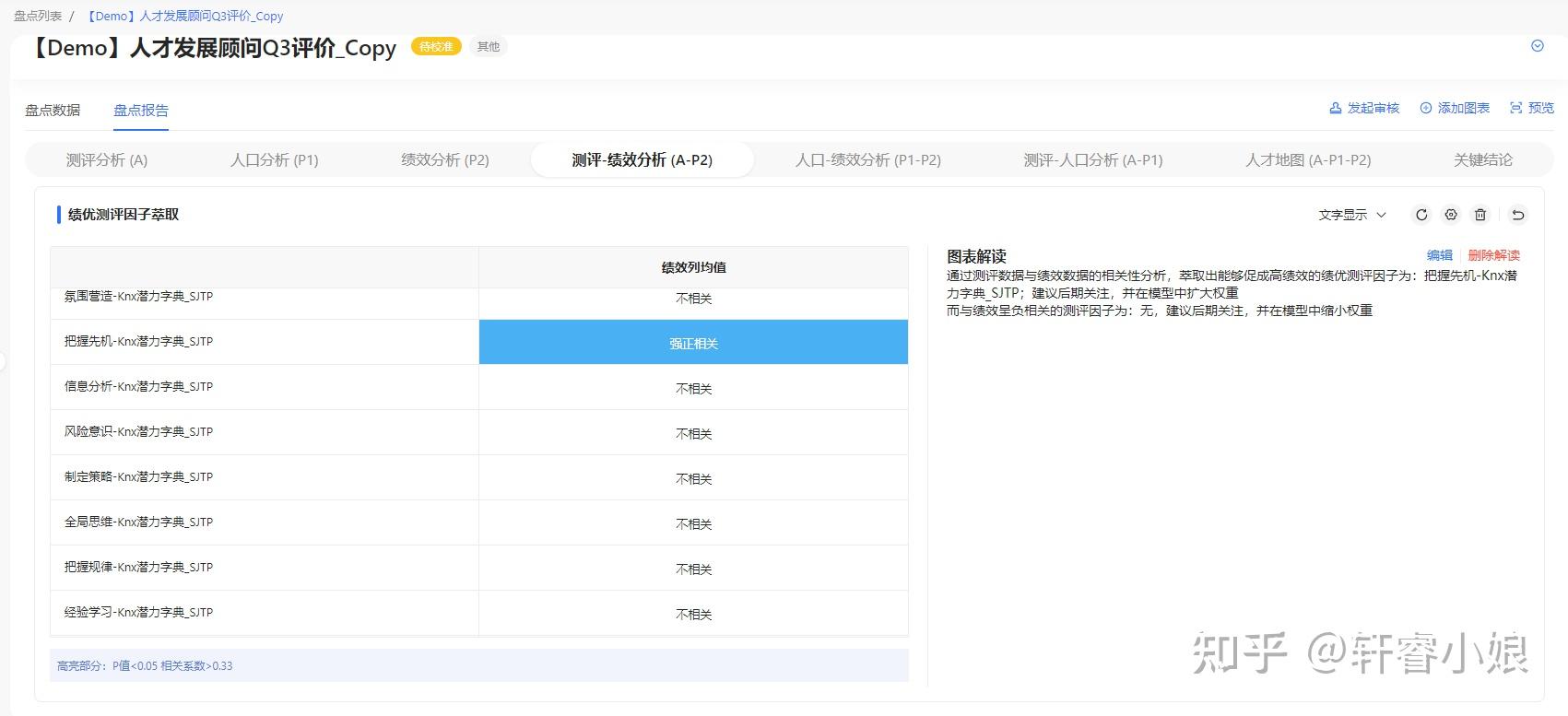This screenshot has width=1568, height=716.
Task: Open the 关键结论 tab
Action: click(x=1483, y=159)
